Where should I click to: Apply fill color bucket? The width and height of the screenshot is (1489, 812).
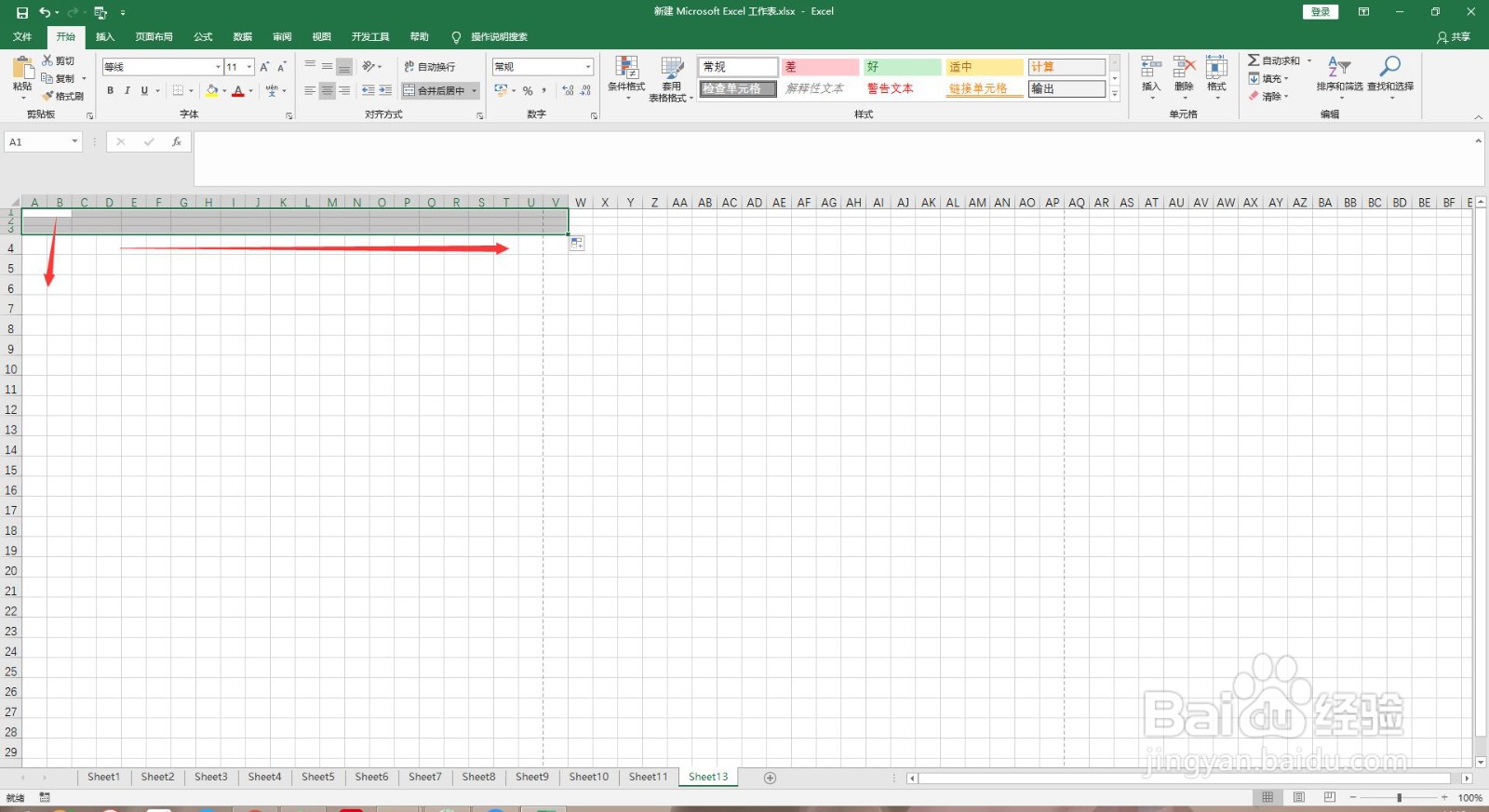click(x=212, y=90)
